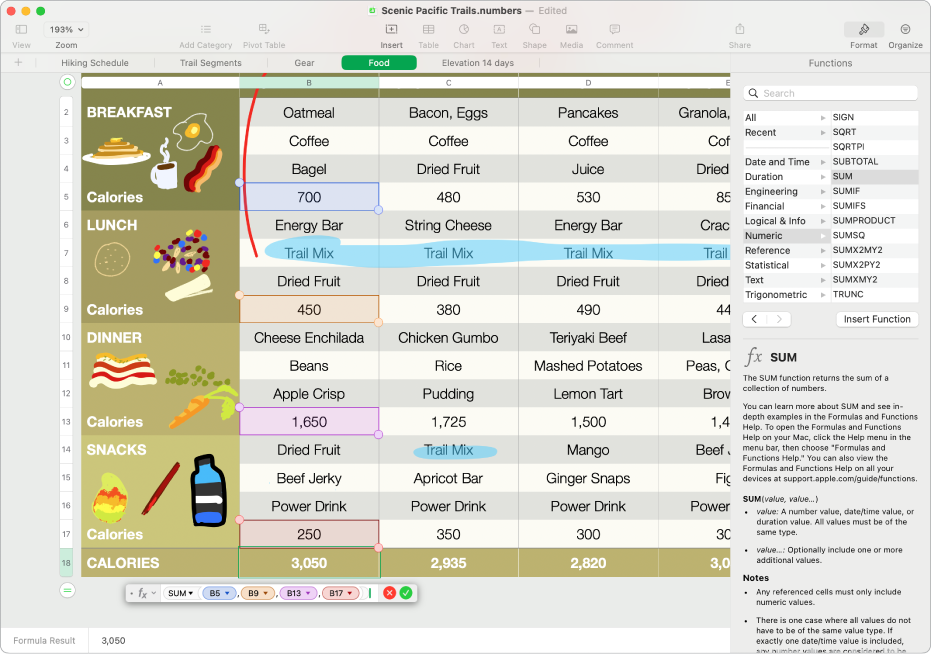Click the Insert Function button

[x=876, y=319]
